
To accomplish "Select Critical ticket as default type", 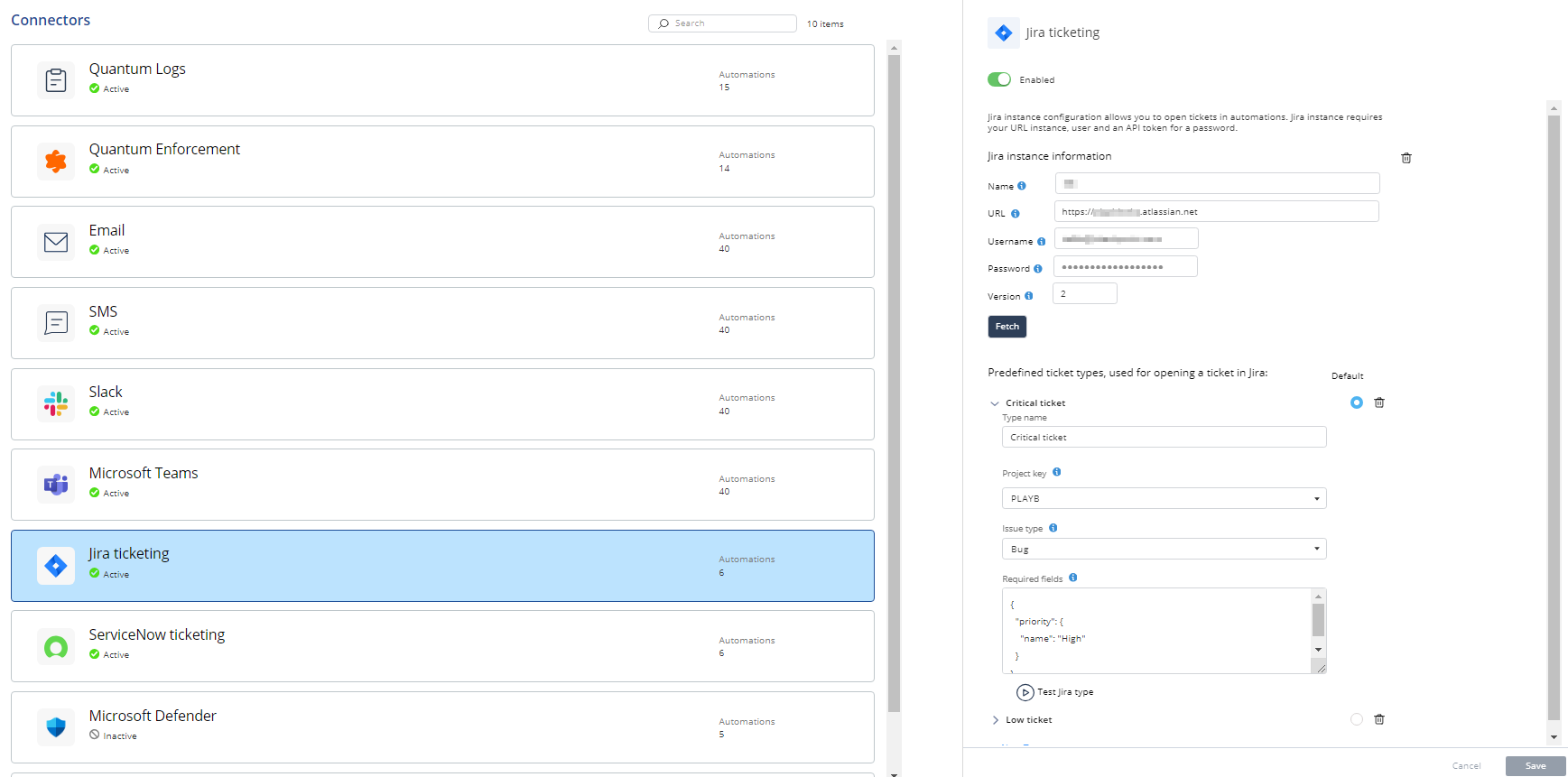I will coord(1357,402).
